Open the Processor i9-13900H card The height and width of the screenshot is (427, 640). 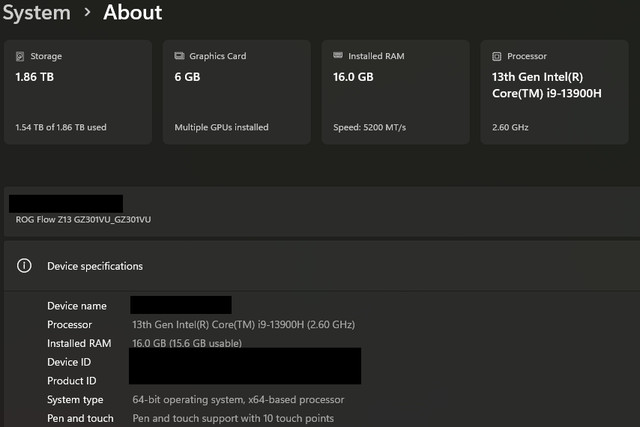pyautogui.click(x=554, y=92)
